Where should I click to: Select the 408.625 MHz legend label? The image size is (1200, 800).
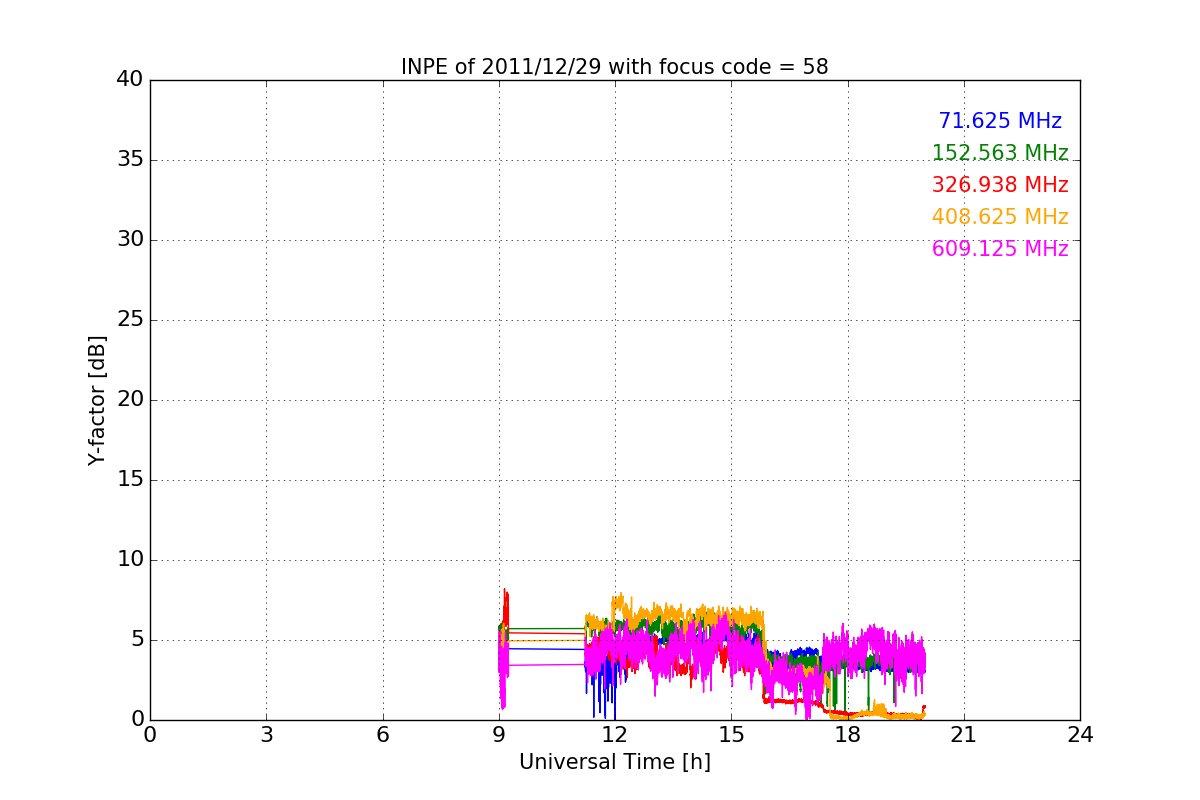click(1000, 217)
